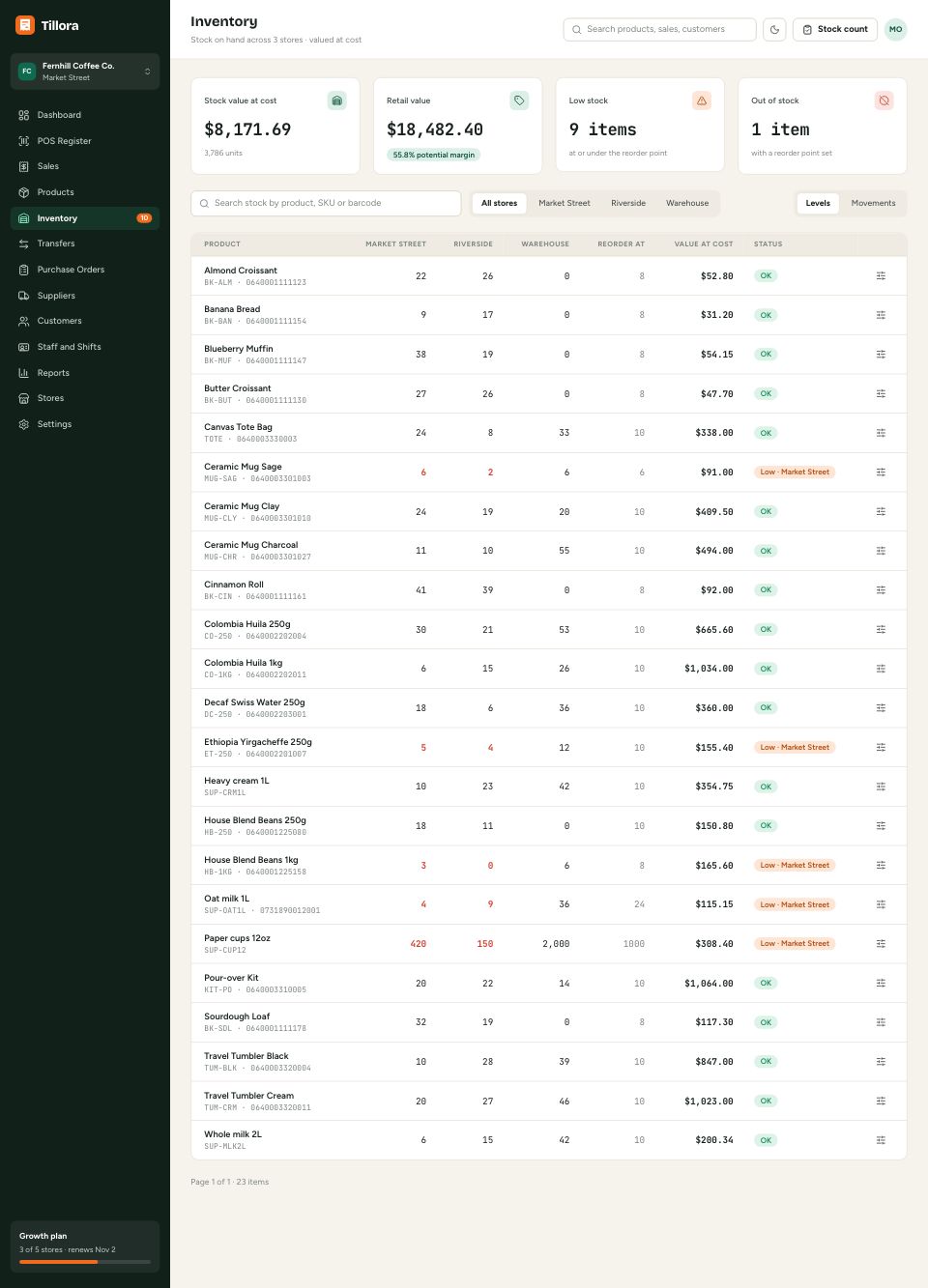Open adjust options for Almond Croissant row

point(881,276)
